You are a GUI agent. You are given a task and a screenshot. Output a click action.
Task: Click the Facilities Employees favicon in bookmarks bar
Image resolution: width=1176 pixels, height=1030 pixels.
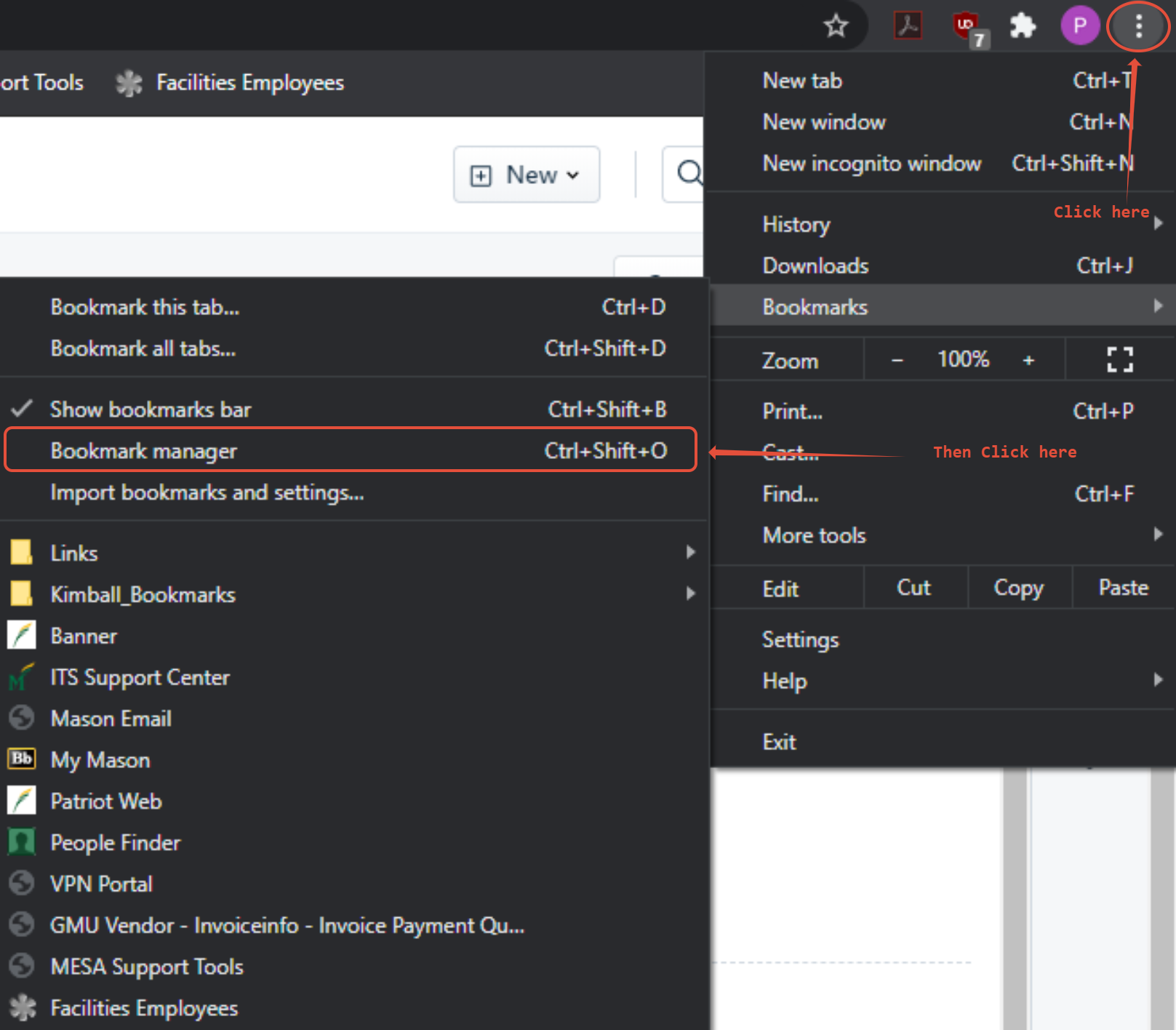pos(129,83)
